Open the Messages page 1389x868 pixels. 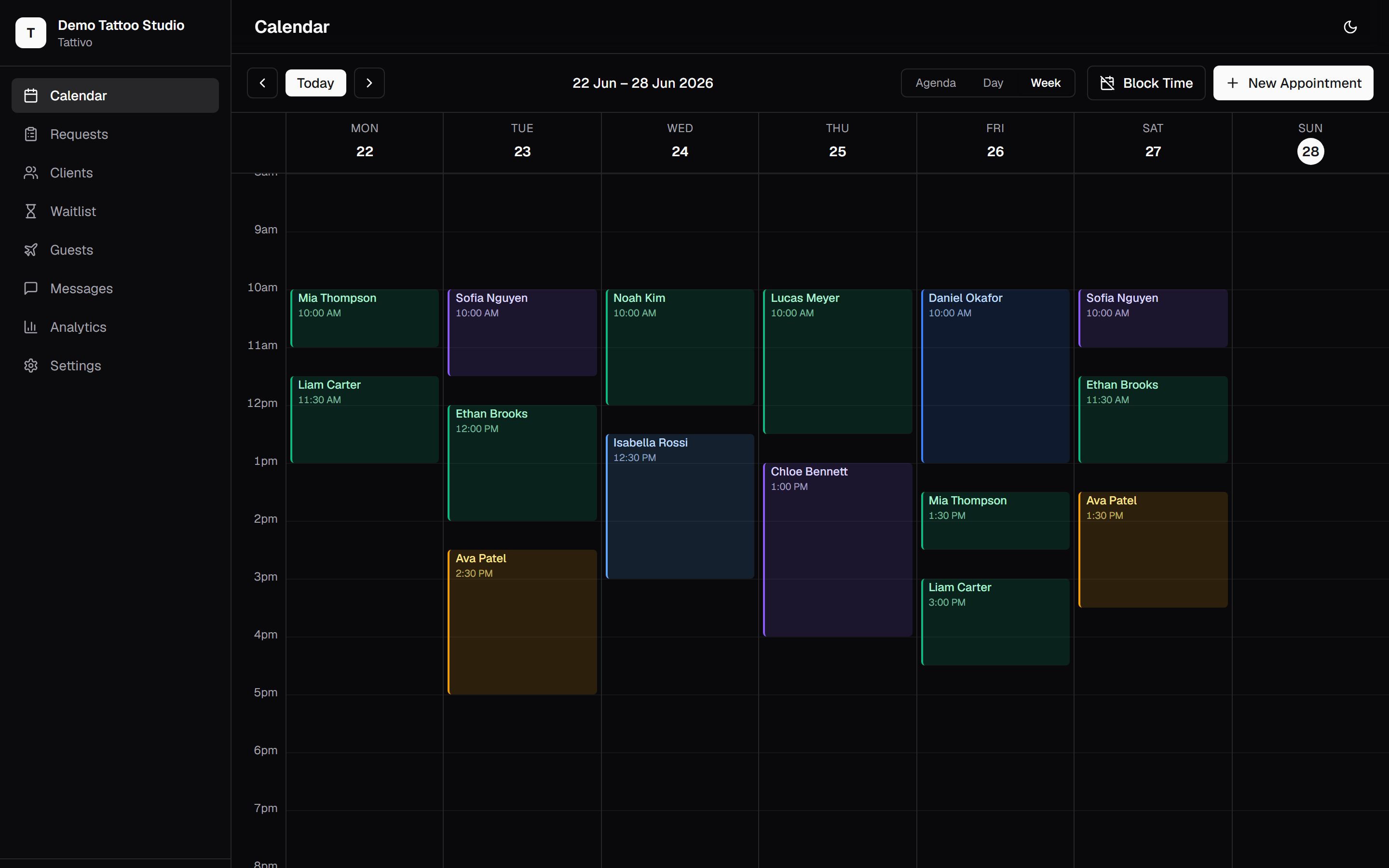click(115, 288)
